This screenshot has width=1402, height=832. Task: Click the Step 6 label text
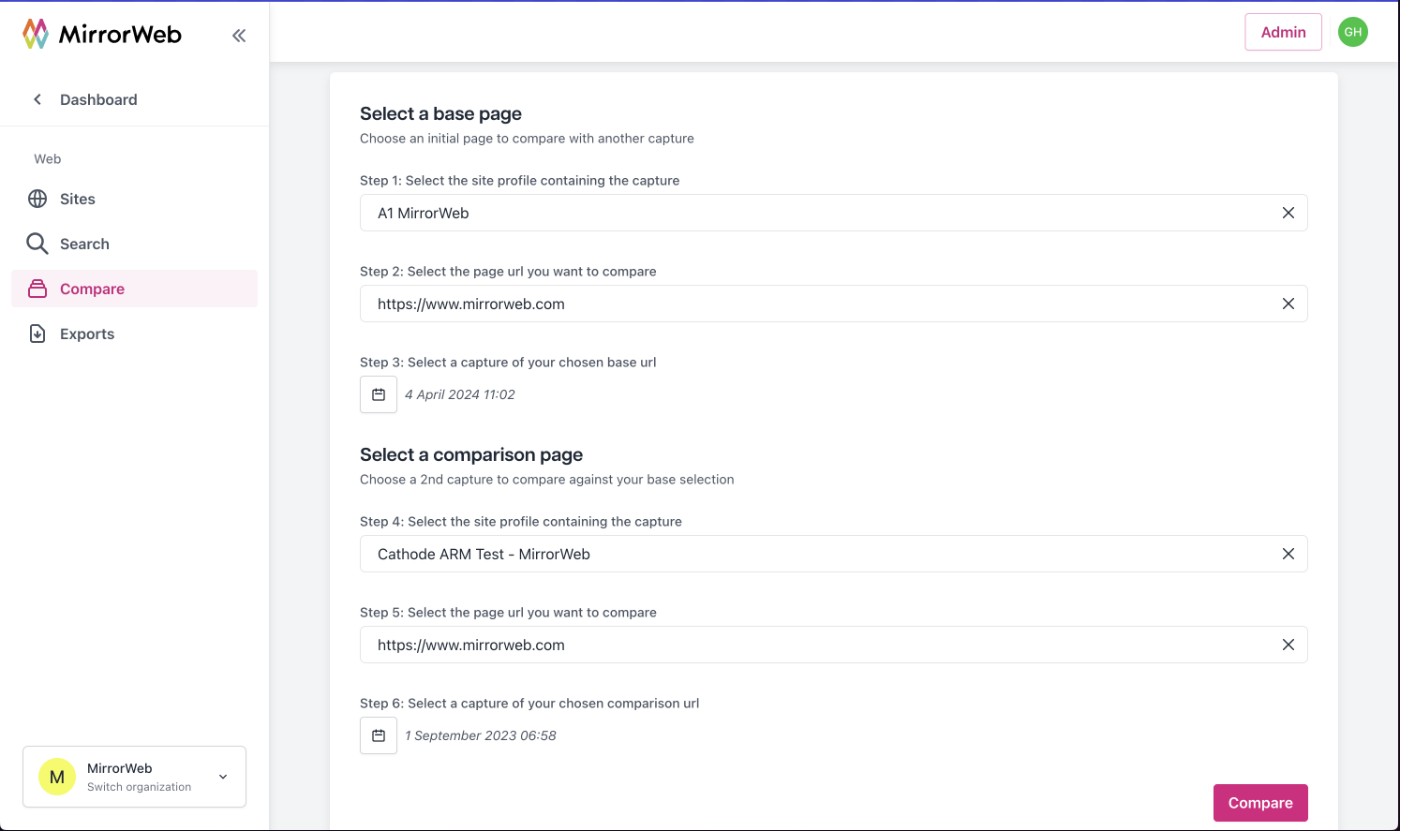click(529, 703)
